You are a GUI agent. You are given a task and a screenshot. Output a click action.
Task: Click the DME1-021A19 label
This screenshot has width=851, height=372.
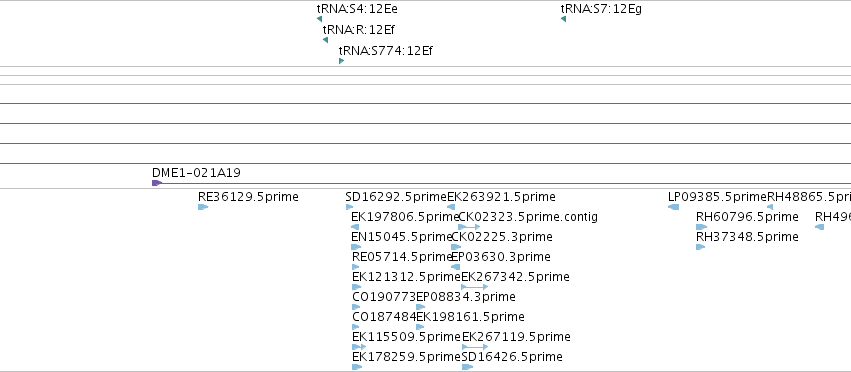click(x=196, y=173)
